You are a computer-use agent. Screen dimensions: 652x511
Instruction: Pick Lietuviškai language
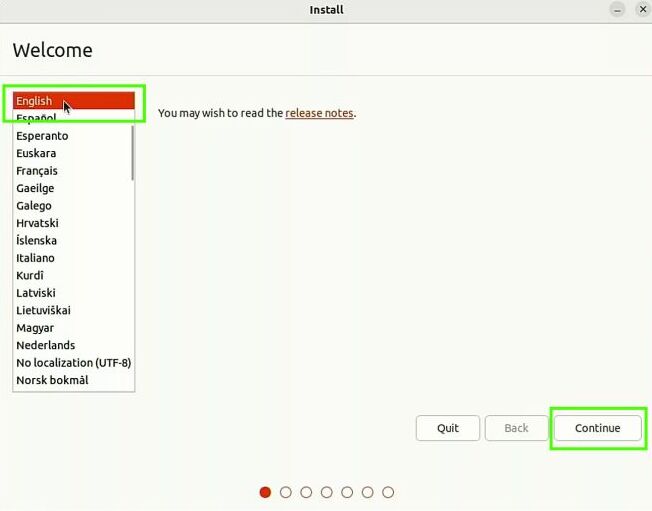pyautogui.click(x=74, y=311)
